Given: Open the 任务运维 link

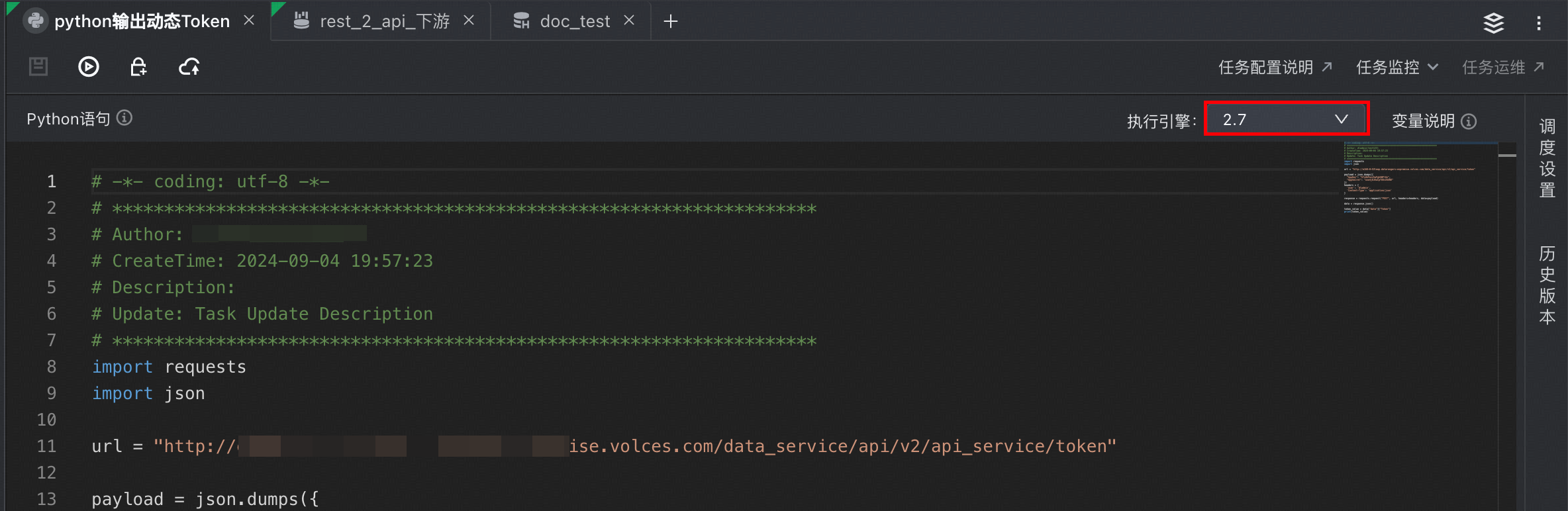Looking at the screenshot, I should coord(1503,67).
